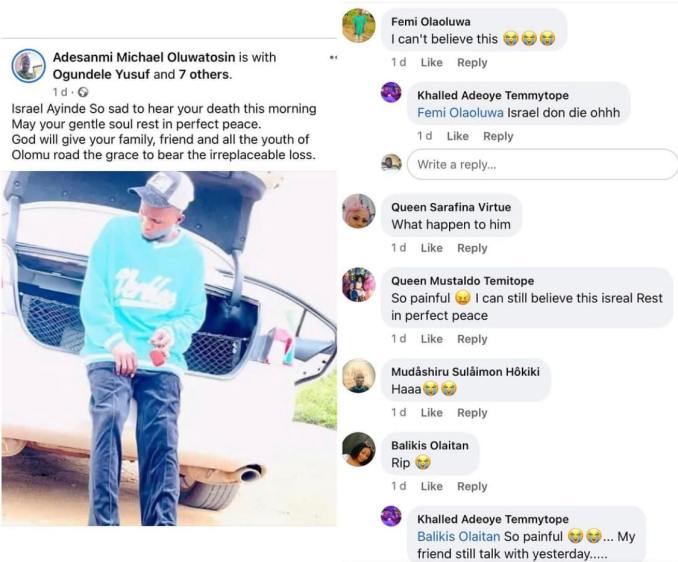Click the post options three-dot icon
The height and width of the screenshot is (562, 678).
coord(333,57)
